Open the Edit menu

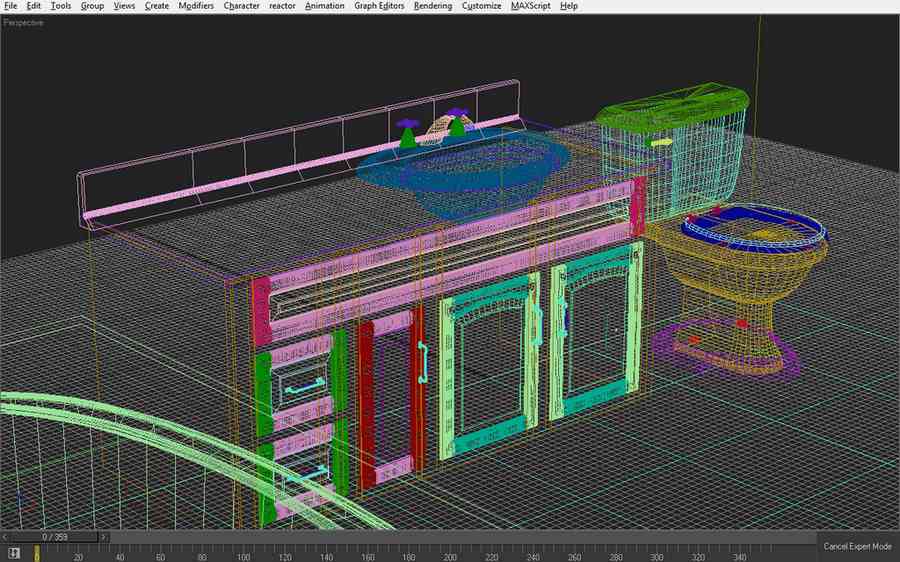34,6
